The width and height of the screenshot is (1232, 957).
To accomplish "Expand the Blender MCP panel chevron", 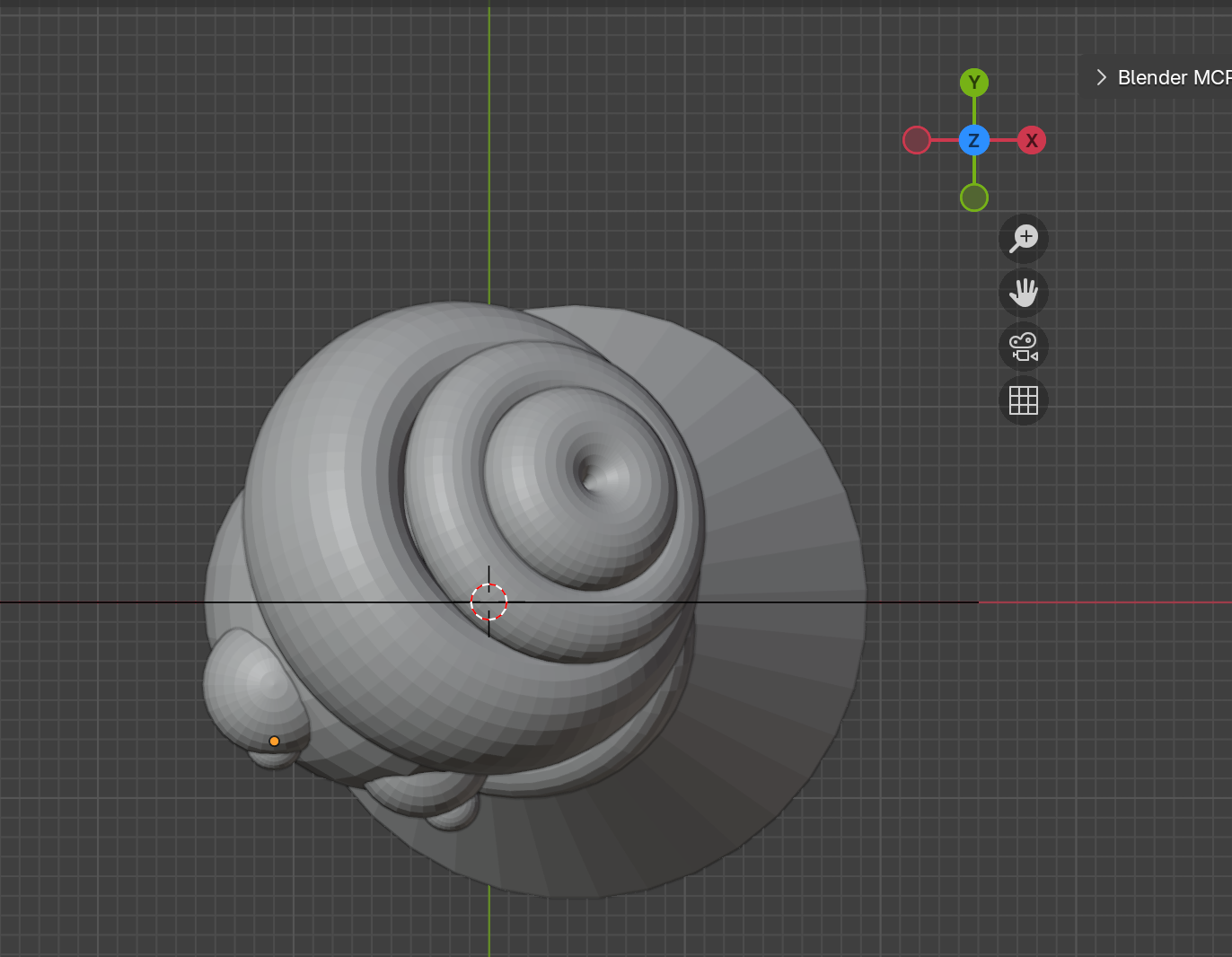I will click(x=1101, y=78).
